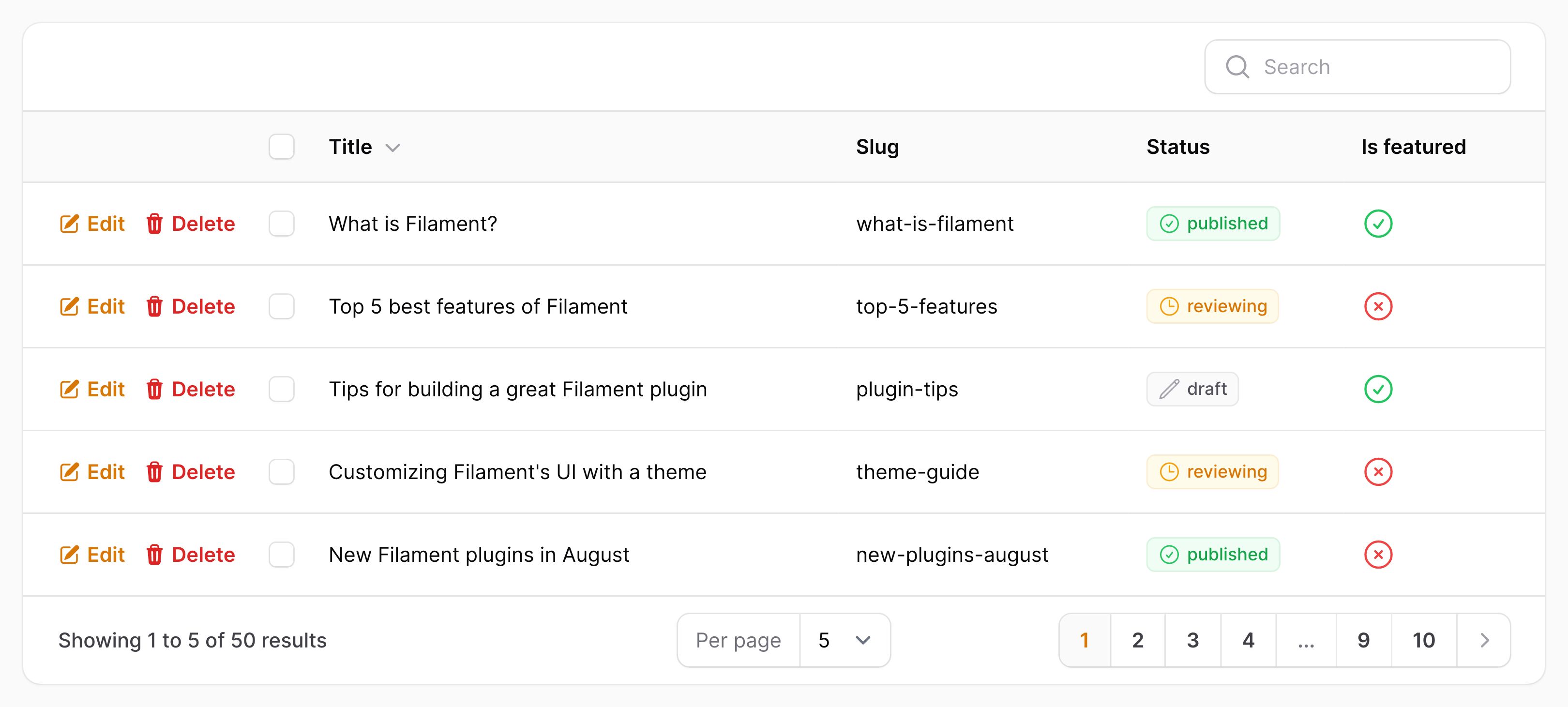Click the magnifying glass search icon

[1237, 67]
